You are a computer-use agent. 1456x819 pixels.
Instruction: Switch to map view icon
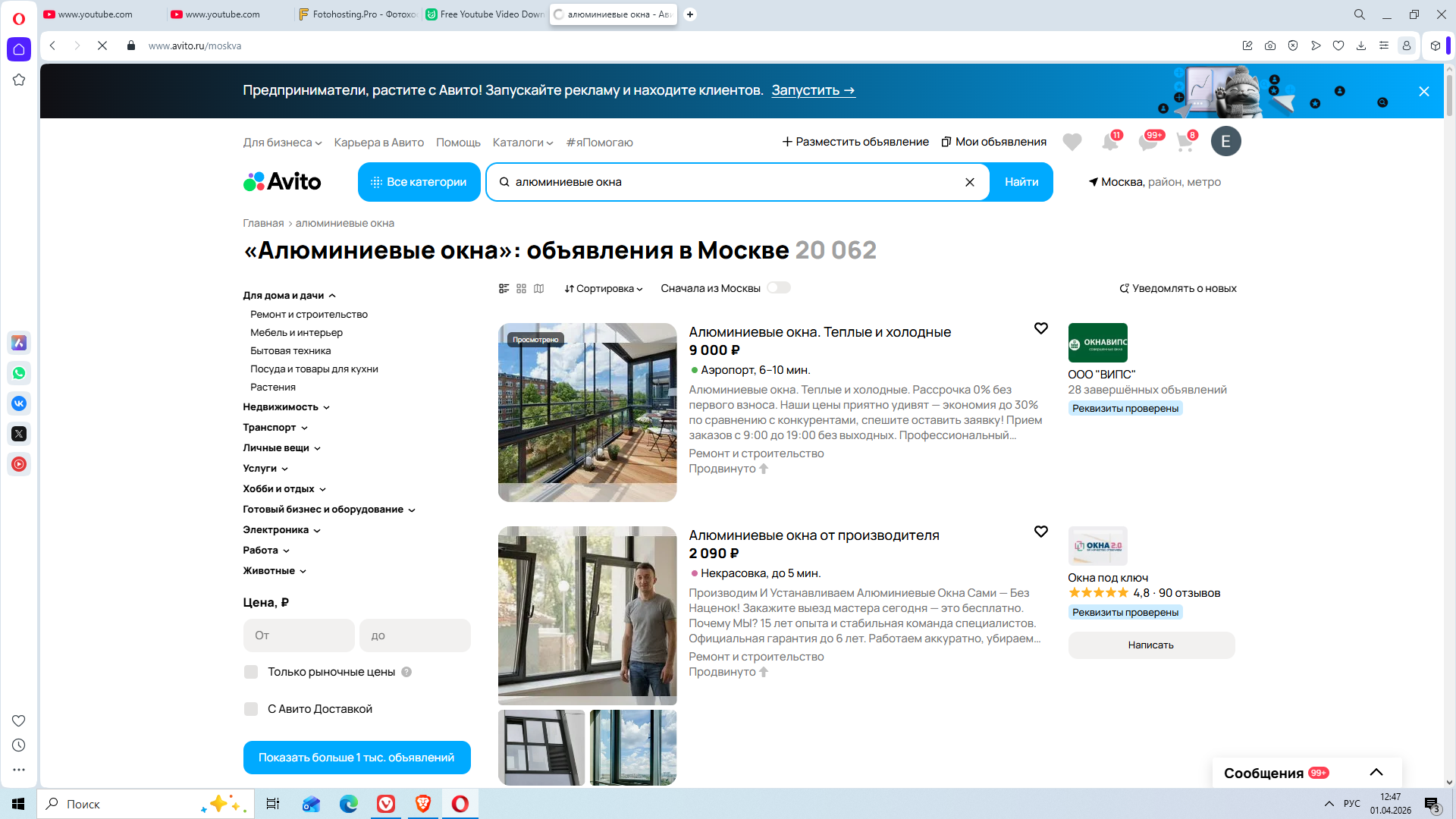click(x=538, y=288)
